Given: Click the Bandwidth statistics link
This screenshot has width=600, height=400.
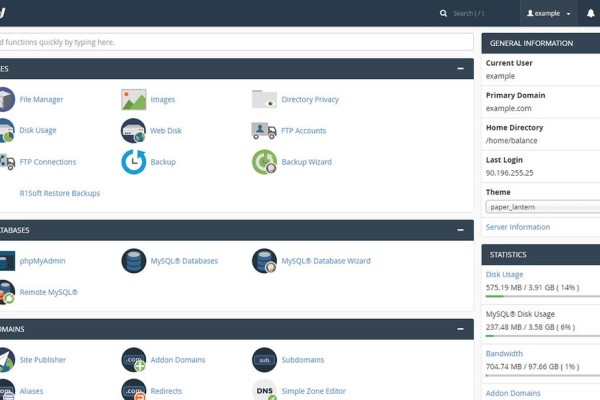Looking at the screenshot, I should coord(504,354).
